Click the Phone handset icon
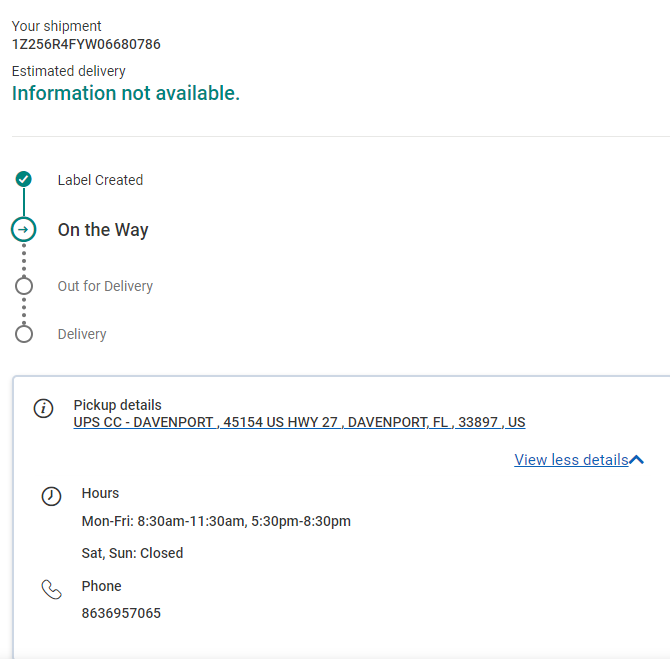 [51, 589]
